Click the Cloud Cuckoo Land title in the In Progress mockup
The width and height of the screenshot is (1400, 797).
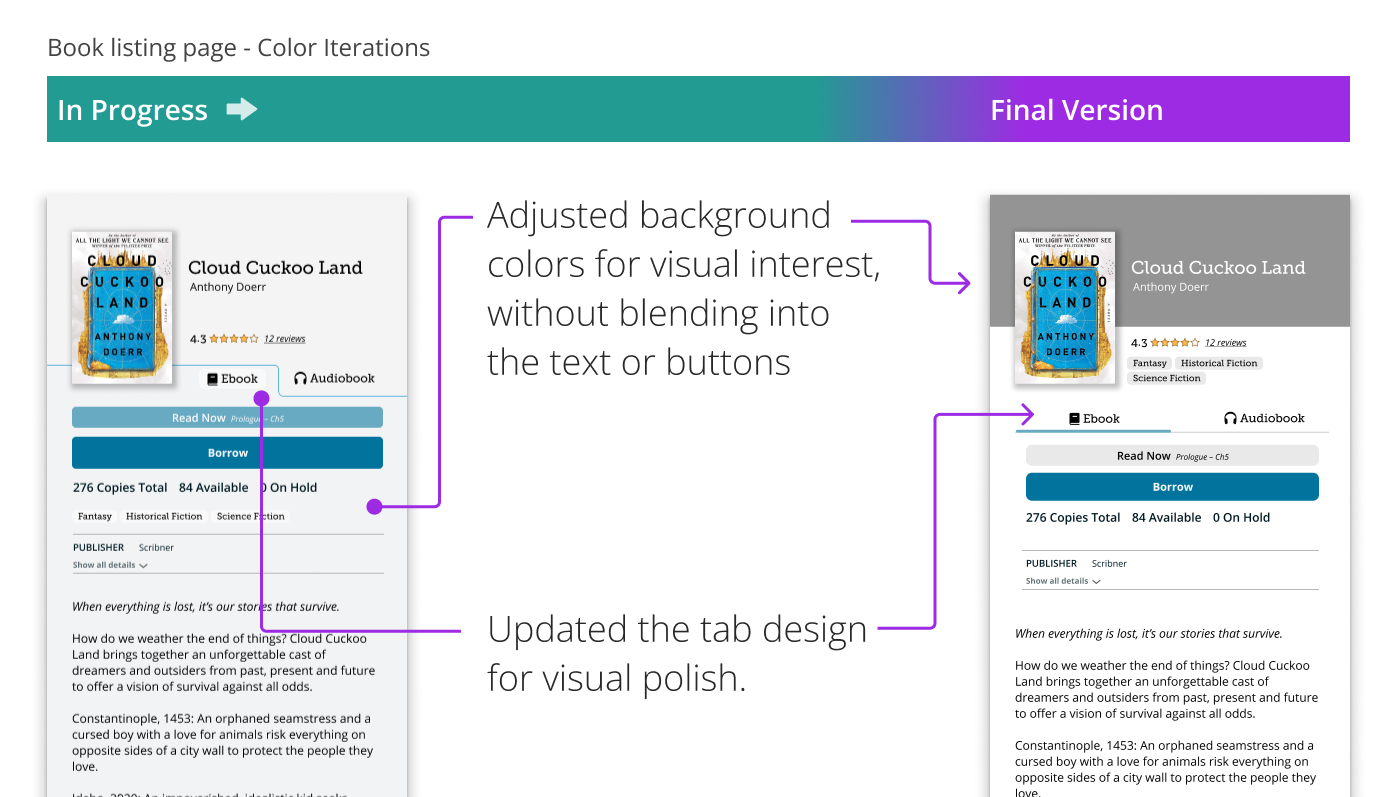(275, 267)
